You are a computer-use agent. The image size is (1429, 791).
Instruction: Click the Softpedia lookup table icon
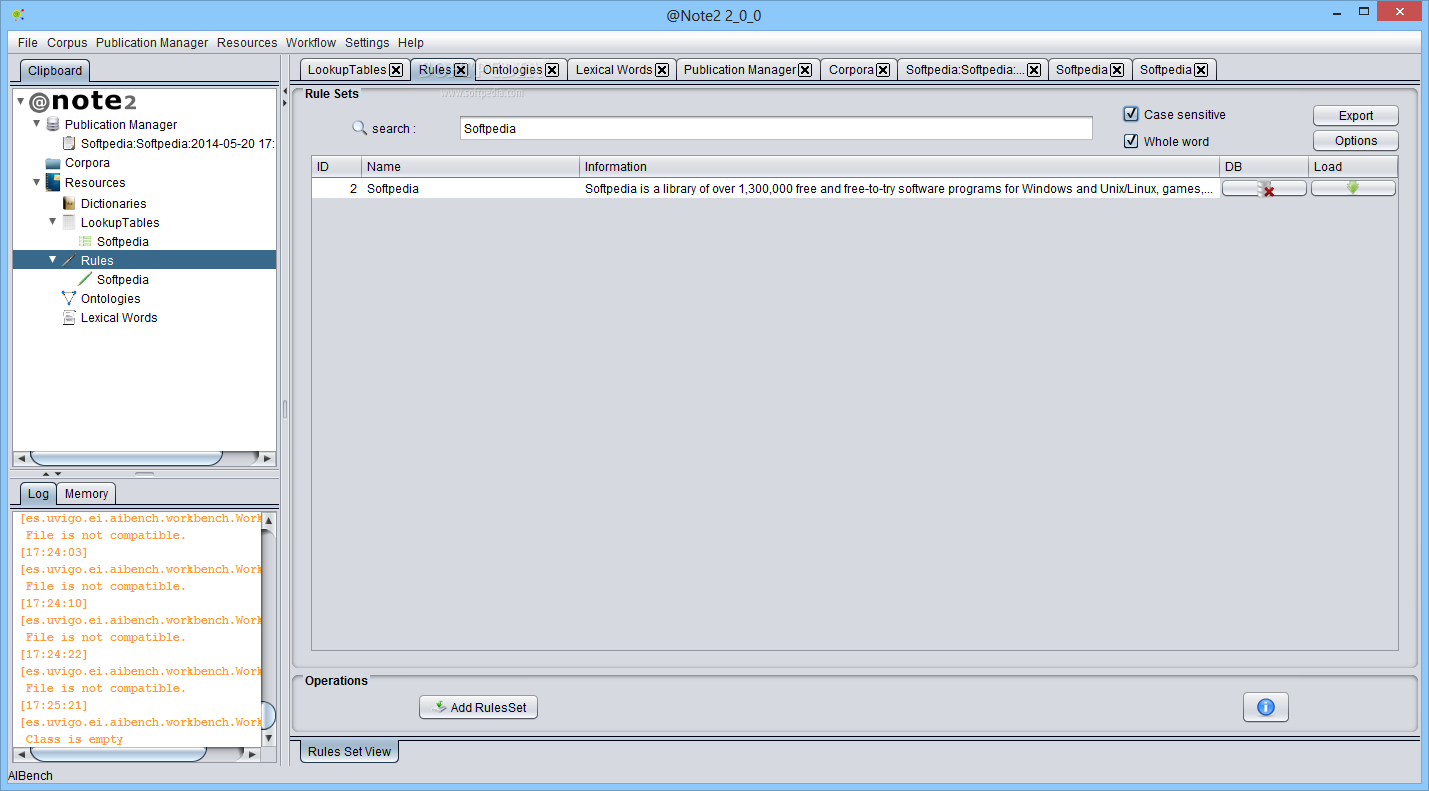tap(85, 241)
